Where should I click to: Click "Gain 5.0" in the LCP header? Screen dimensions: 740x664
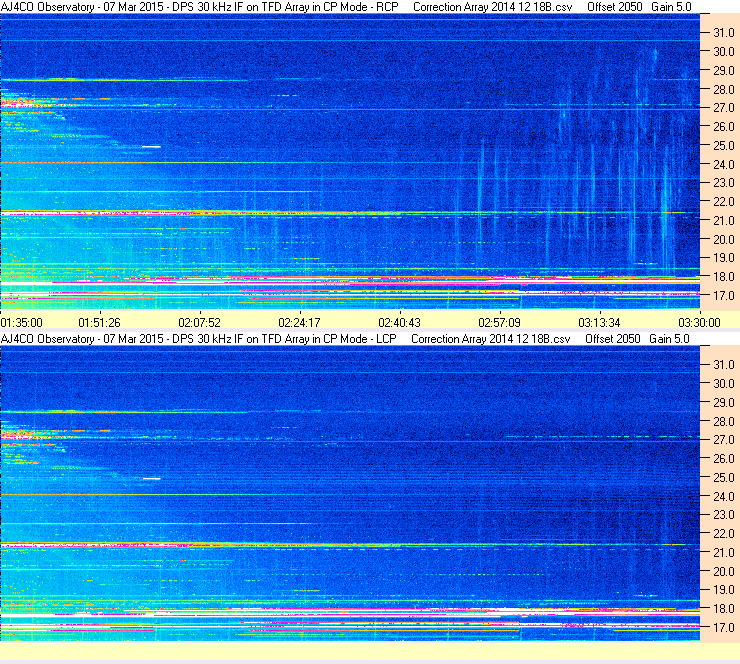(x=669, y=339)
